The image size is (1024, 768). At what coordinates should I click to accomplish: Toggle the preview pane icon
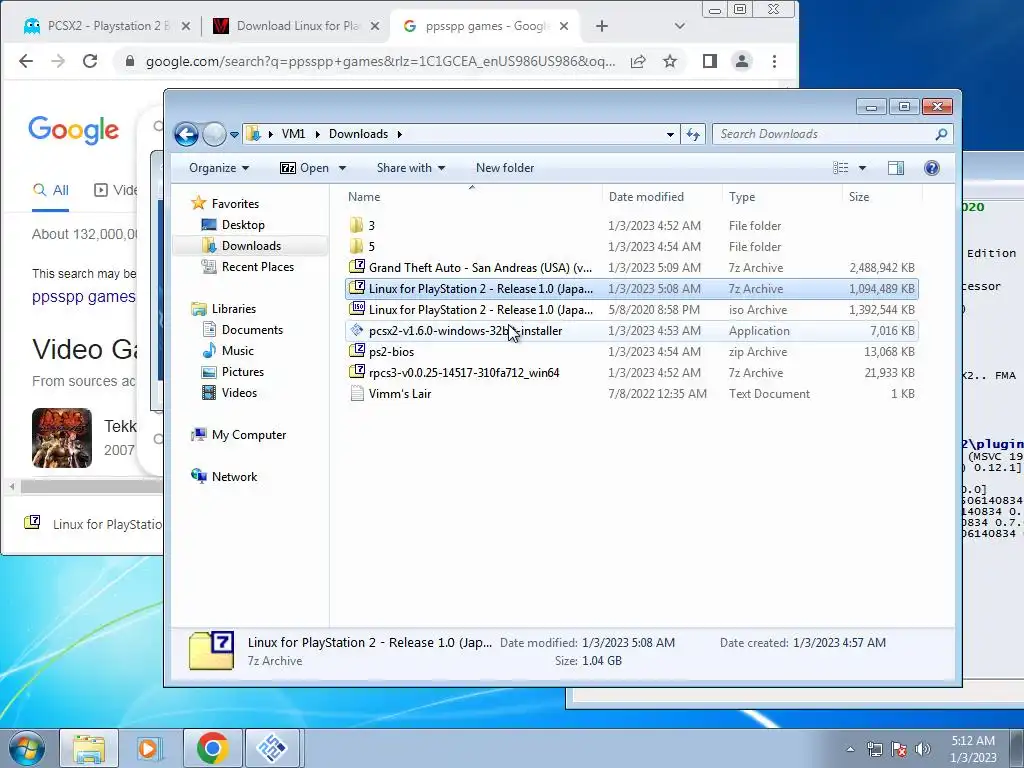tap(896, 168)
